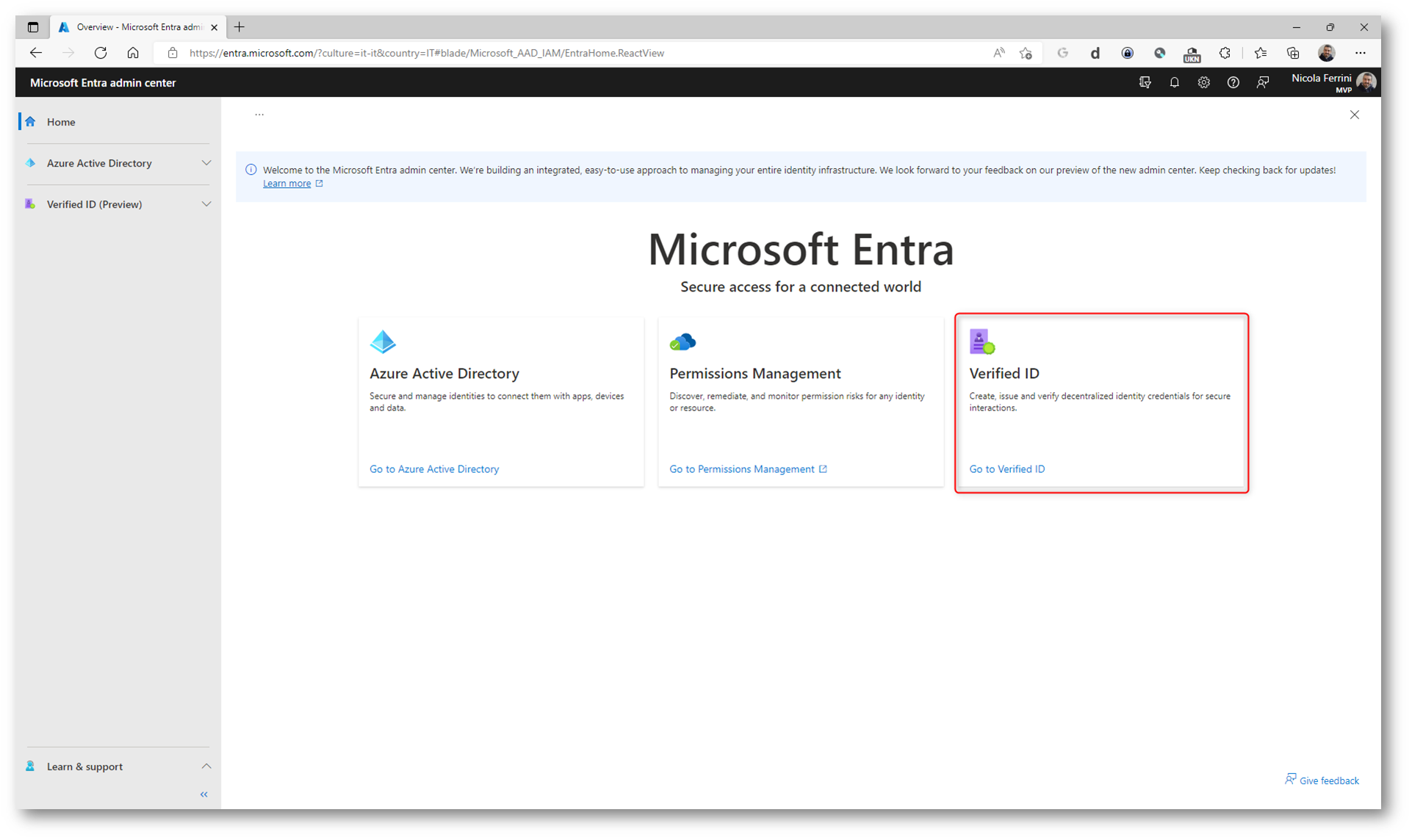Open notifications bell in Entra header
The image size is (1412, 840).
click(1174, 83)
